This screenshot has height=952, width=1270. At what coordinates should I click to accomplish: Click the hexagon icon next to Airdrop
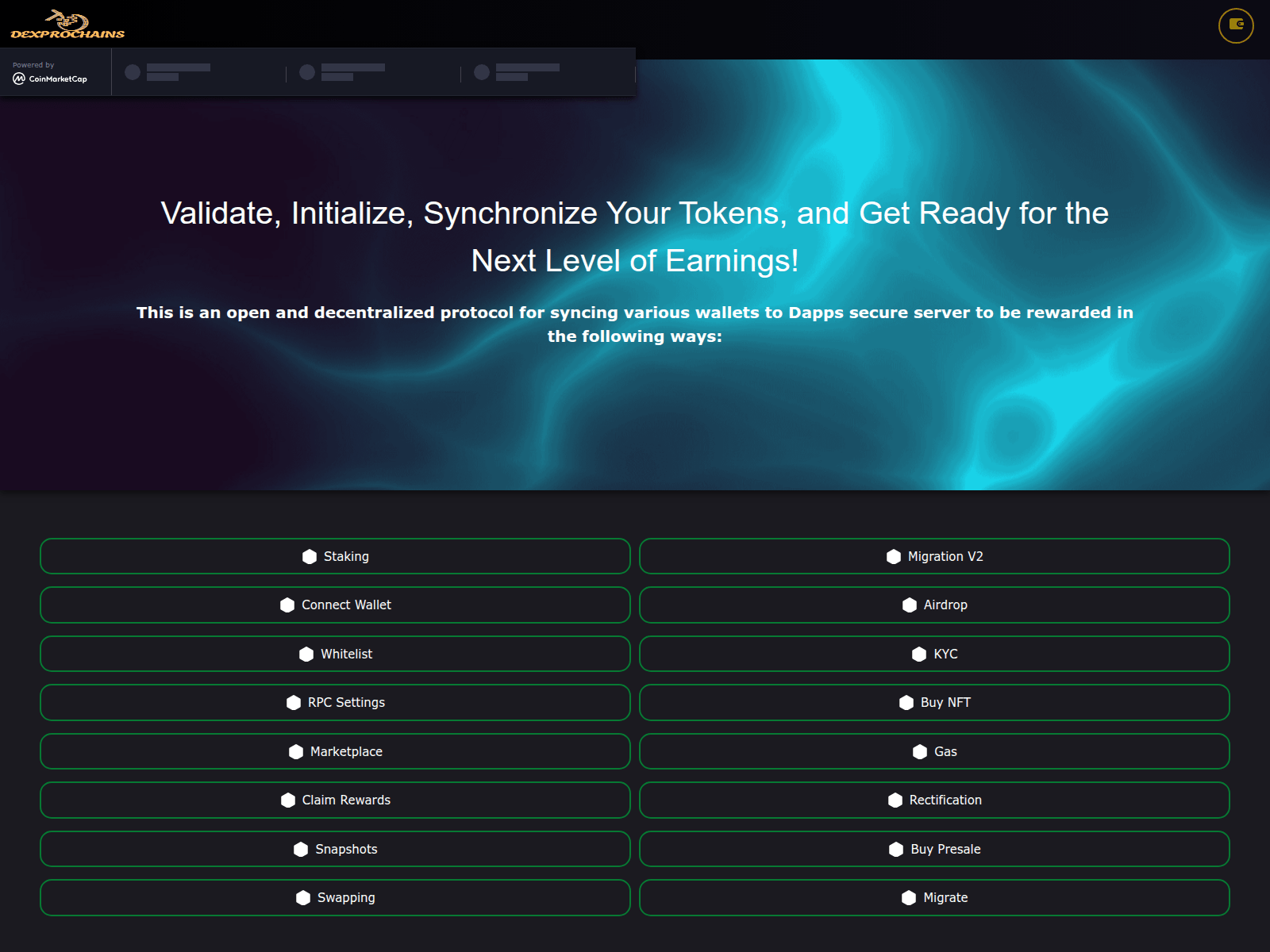click(910, 605)
